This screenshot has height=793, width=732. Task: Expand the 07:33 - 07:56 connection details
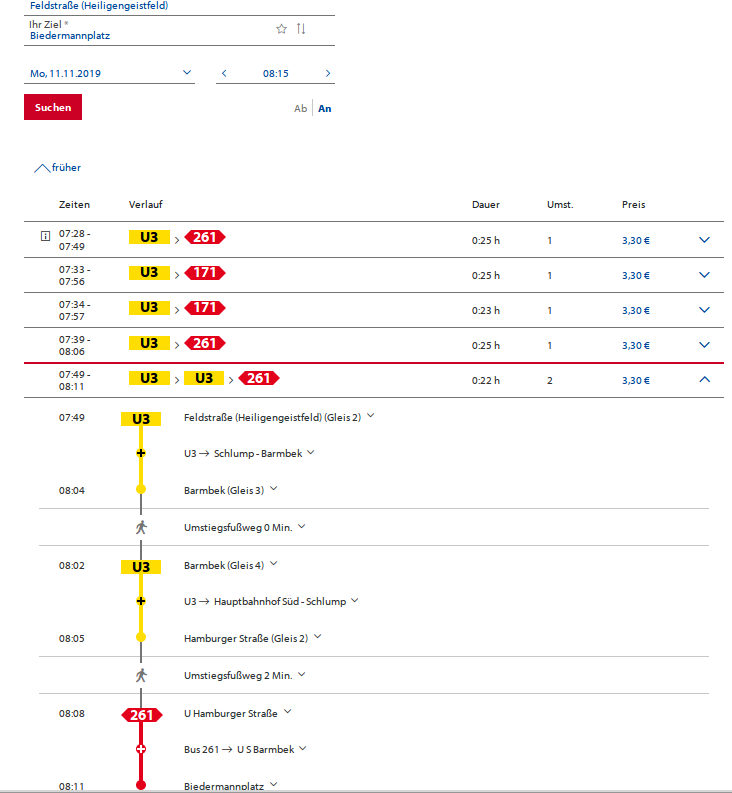[704, 275]
